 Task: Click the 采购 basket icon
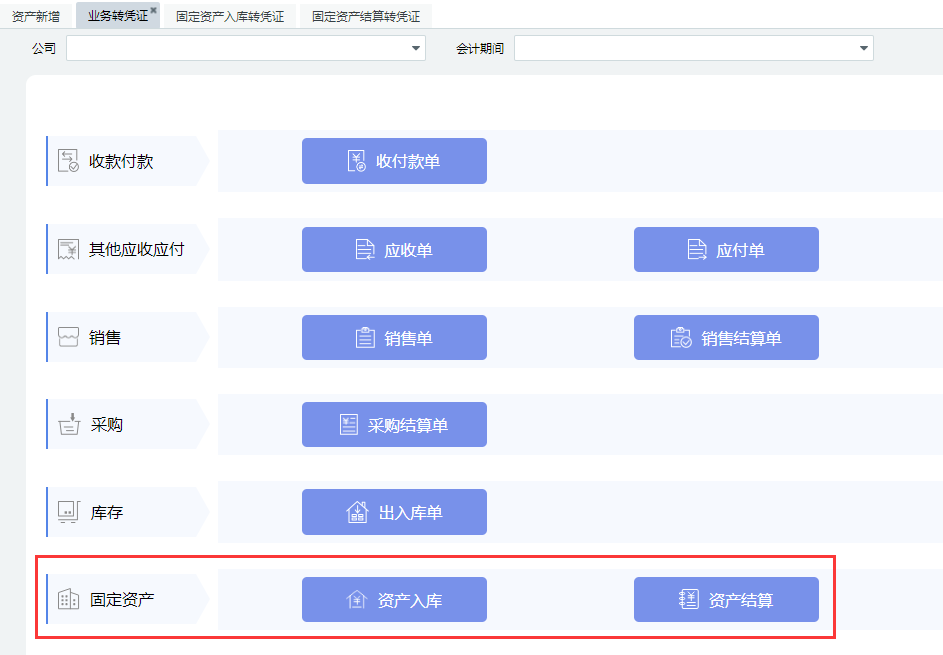pos(68,424)
